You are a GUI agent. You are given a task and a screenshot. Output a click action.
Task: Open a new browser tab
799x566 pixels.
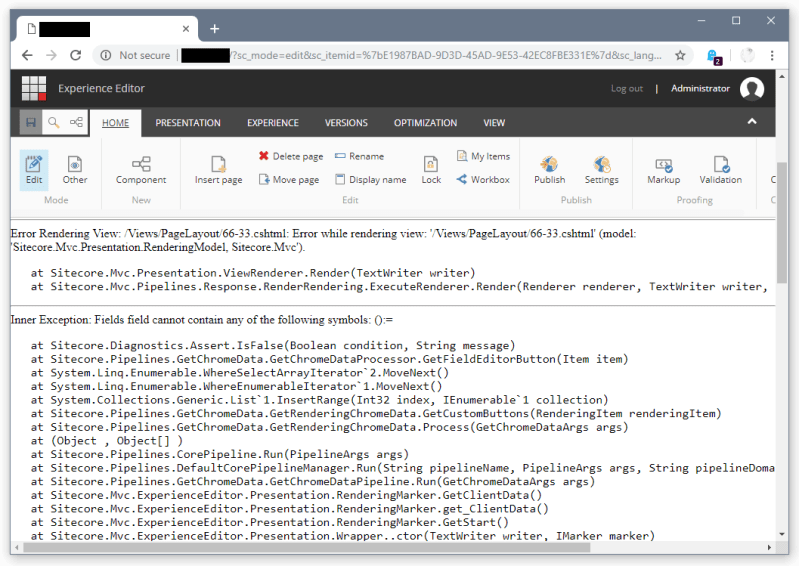pos(215,29)
